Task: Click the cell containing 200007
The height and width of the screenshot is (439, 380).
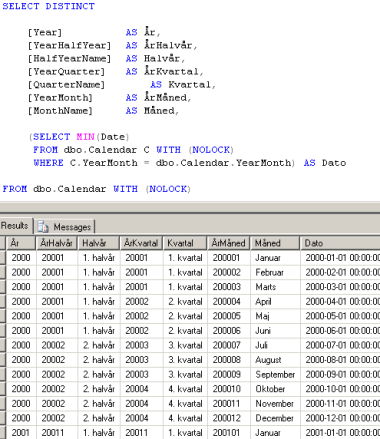Action: point(229,345)
